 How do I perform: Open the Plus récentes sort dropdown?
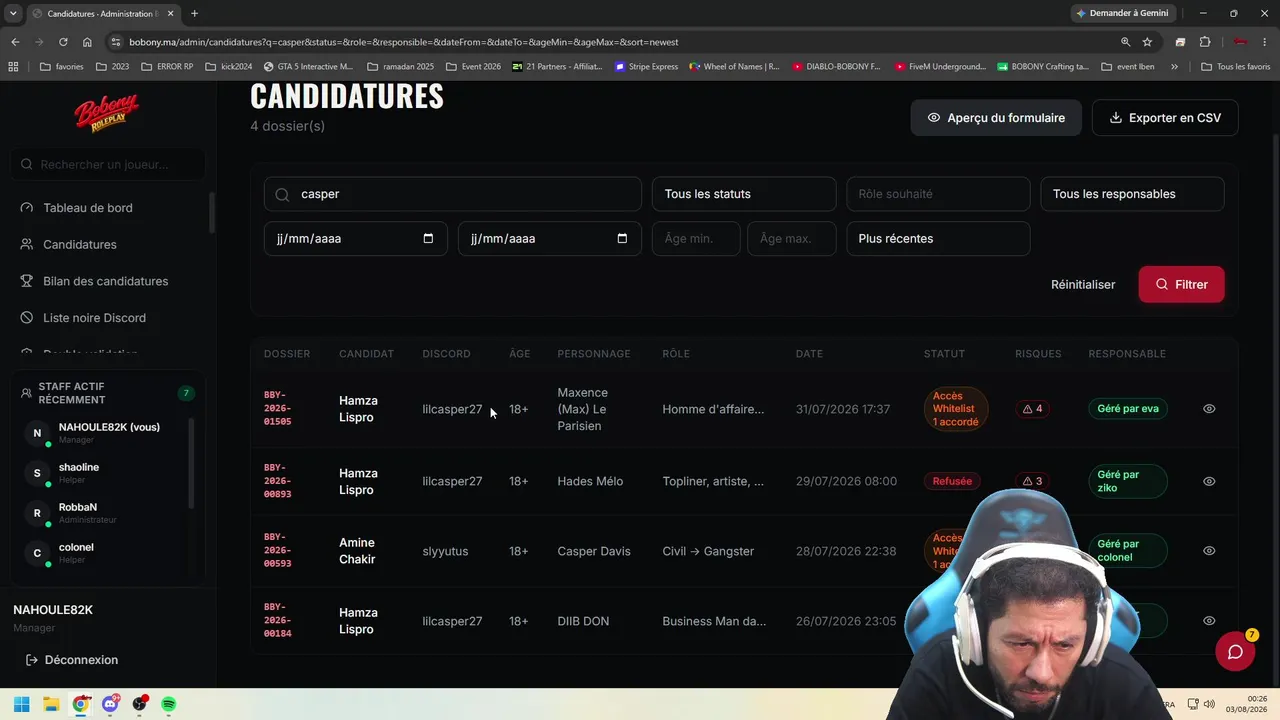(938, 239)
